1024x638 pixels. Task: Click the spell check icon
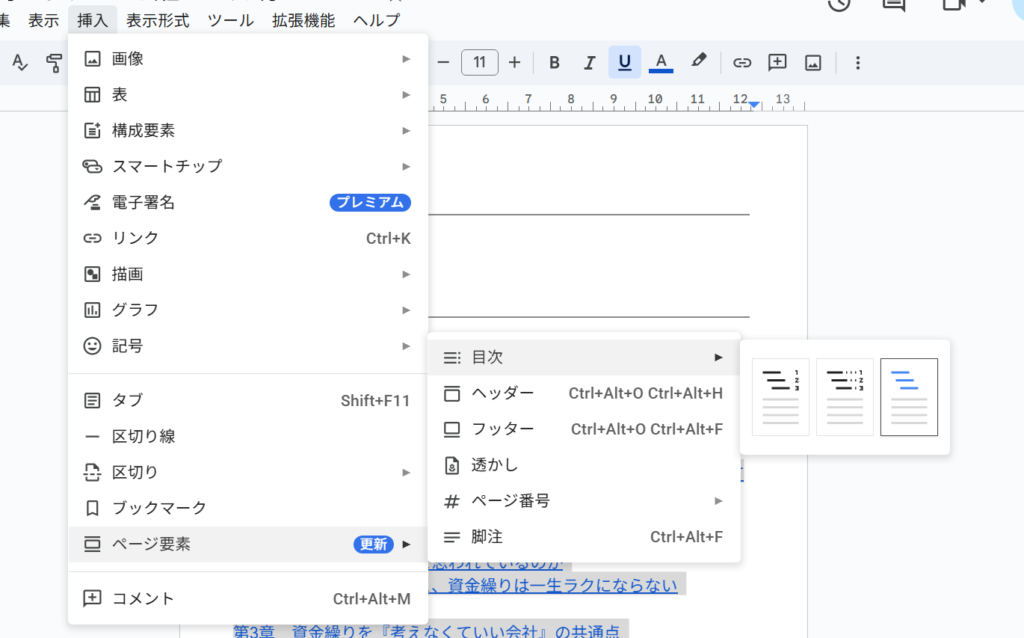click(x=20, y=62)
